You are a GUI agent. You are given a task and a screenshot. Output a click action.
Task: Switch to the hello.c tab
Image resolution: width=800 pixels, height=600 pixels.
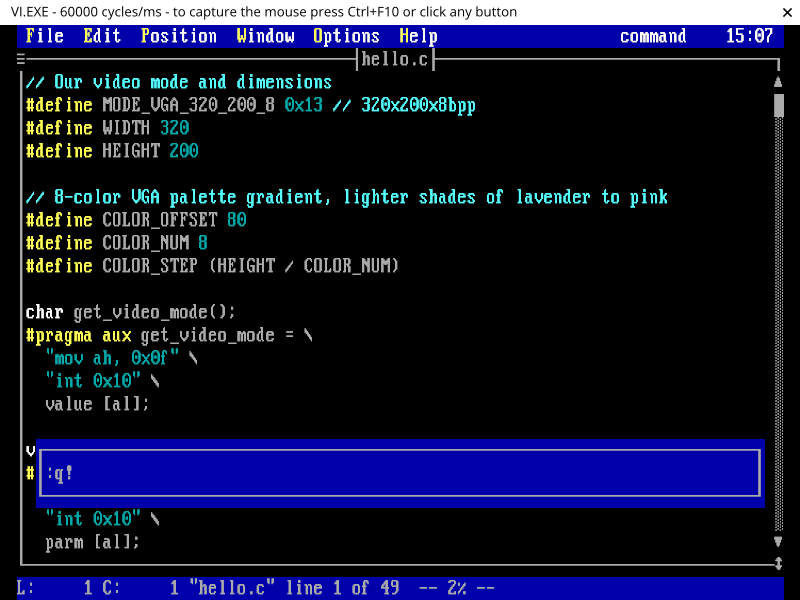395,58
